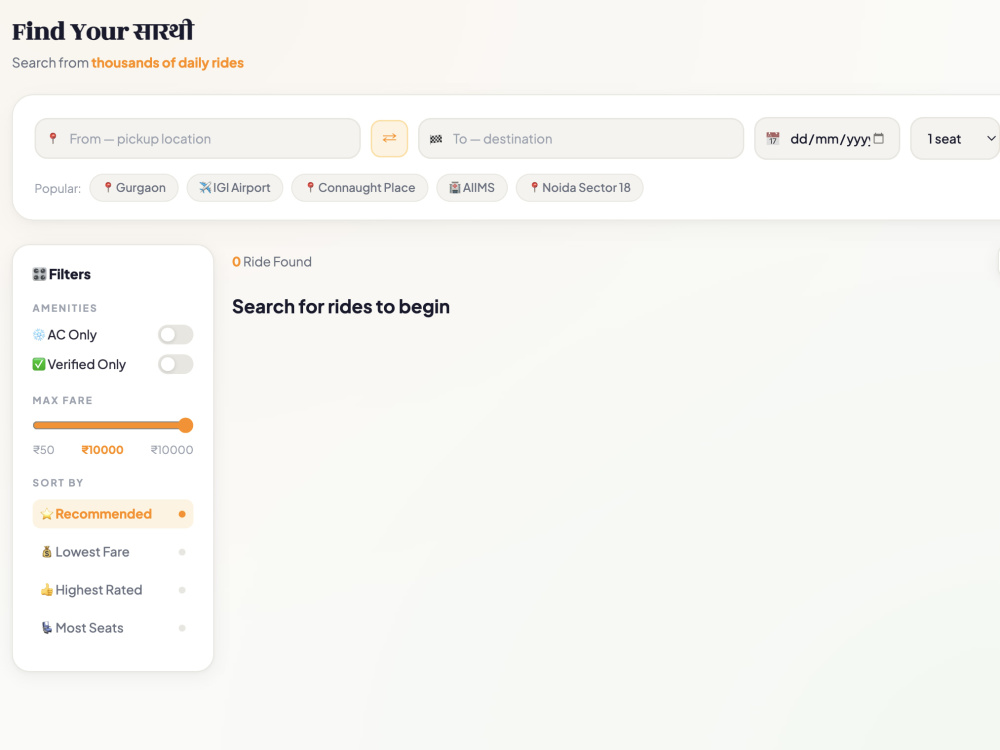The width and height of the screenshot is (1000, 750).
Task: Click the ₹50 minimum fare label
Action: tap(43, 450)
